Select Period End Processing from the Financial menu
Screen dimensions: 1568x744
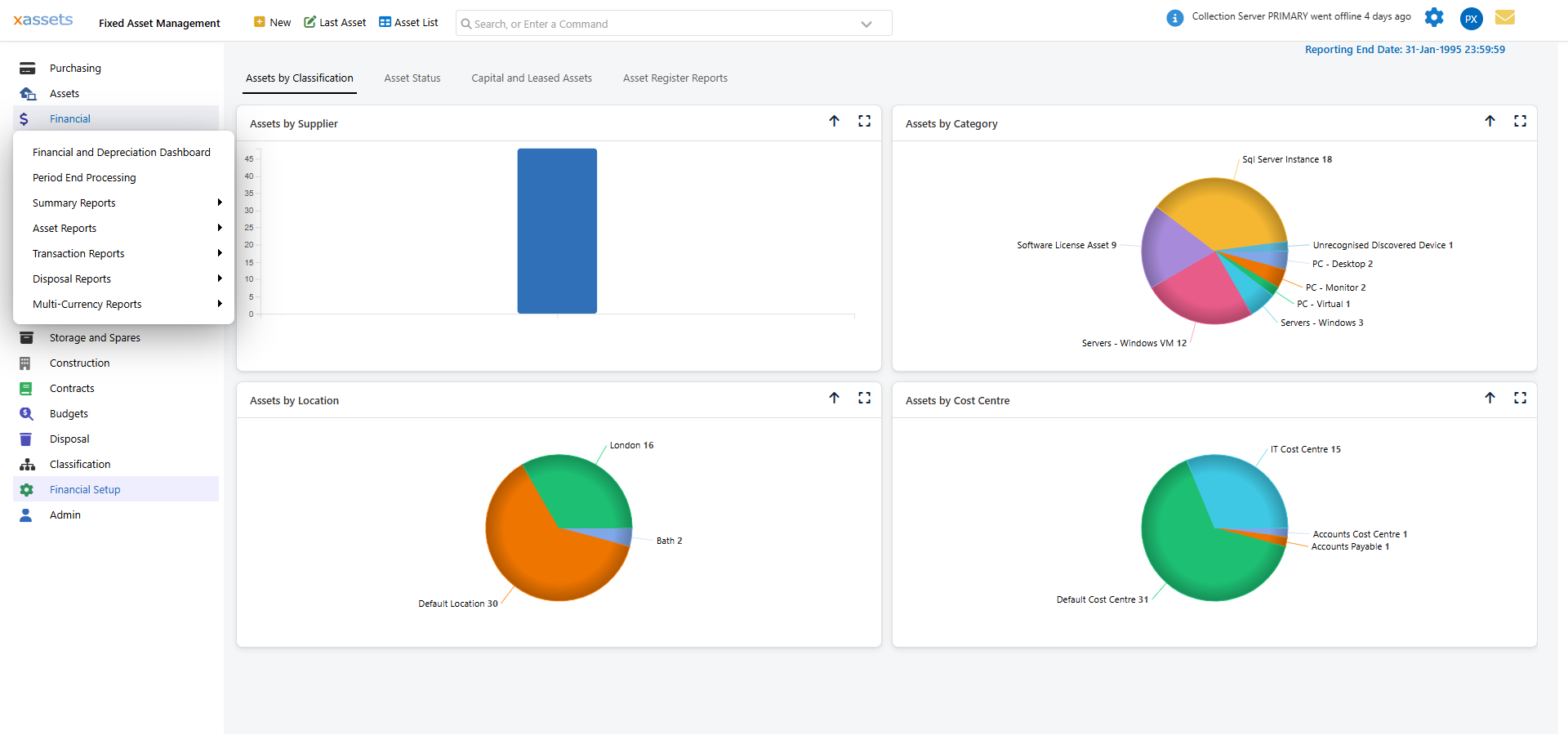tap(84, 177)
